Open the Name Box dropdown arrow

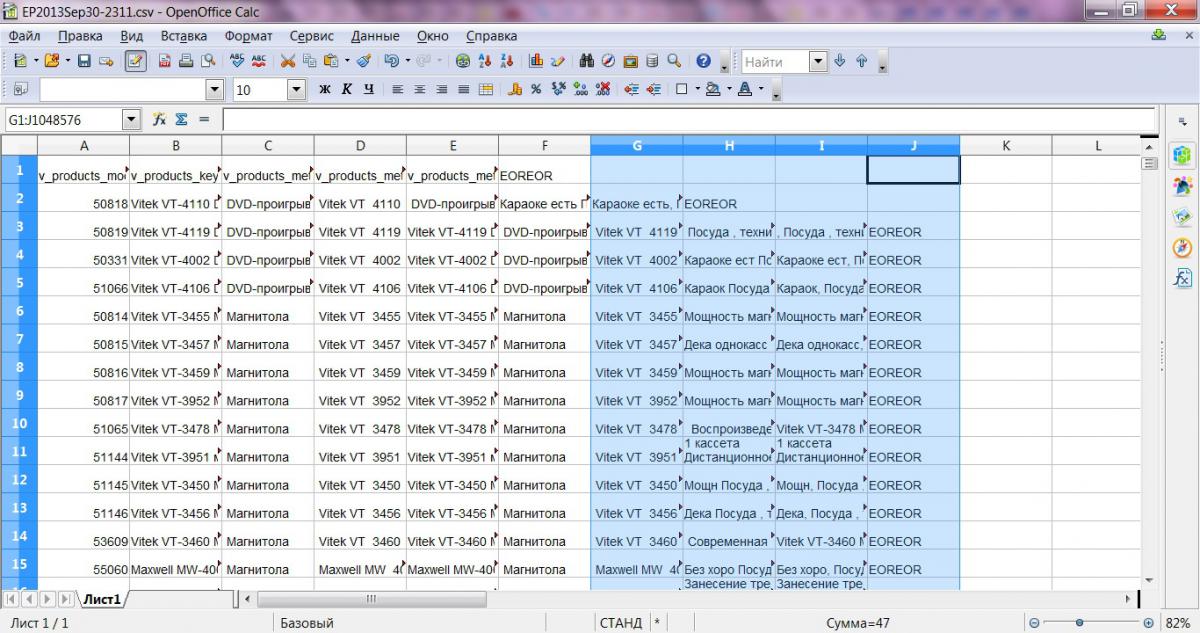(131, 120)
